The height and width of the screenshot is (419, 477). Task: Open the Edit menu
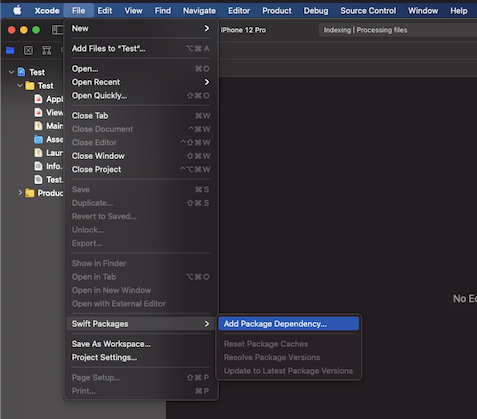105,11
